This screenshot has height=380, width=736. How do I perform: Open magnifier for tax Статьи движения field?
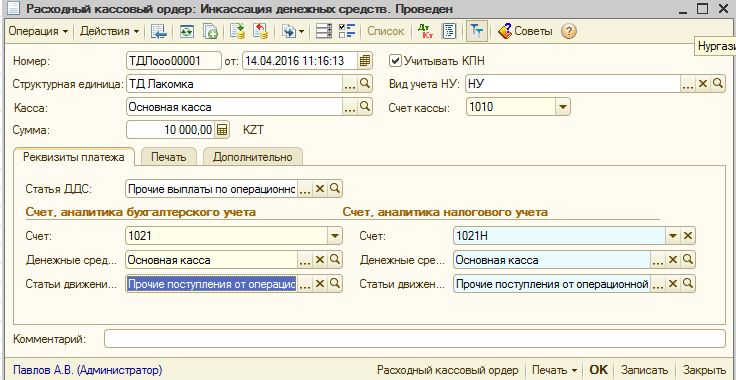[688, 284]
